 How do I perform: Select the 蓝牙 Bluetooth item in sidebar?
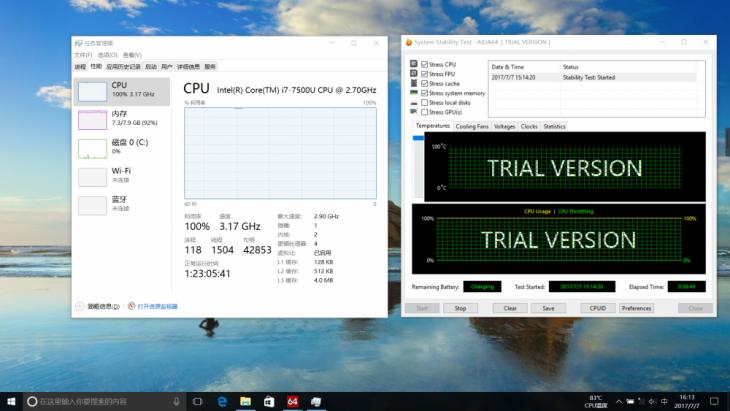(122, 205)
